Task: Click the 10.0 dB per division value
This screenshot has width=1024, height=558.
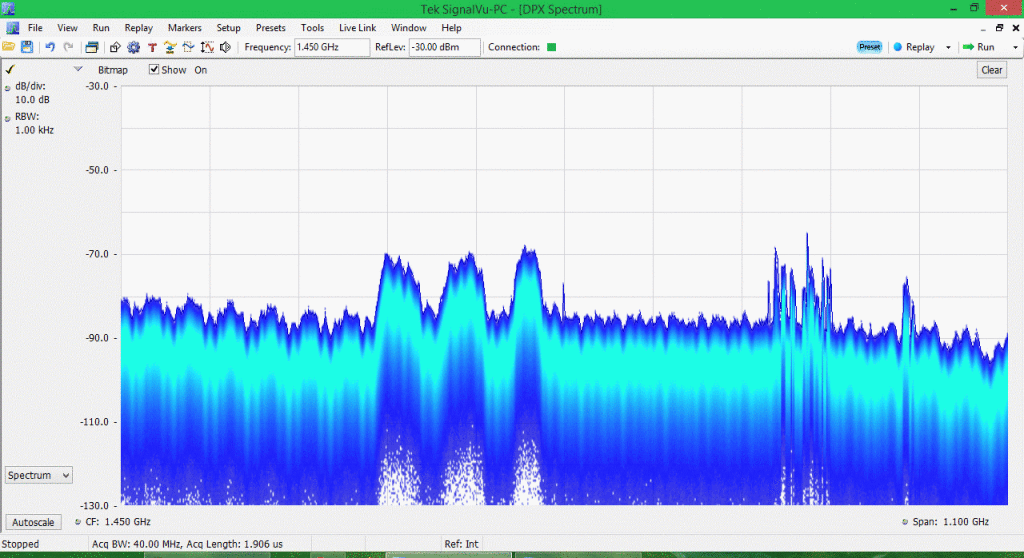Action: point(33,100)
